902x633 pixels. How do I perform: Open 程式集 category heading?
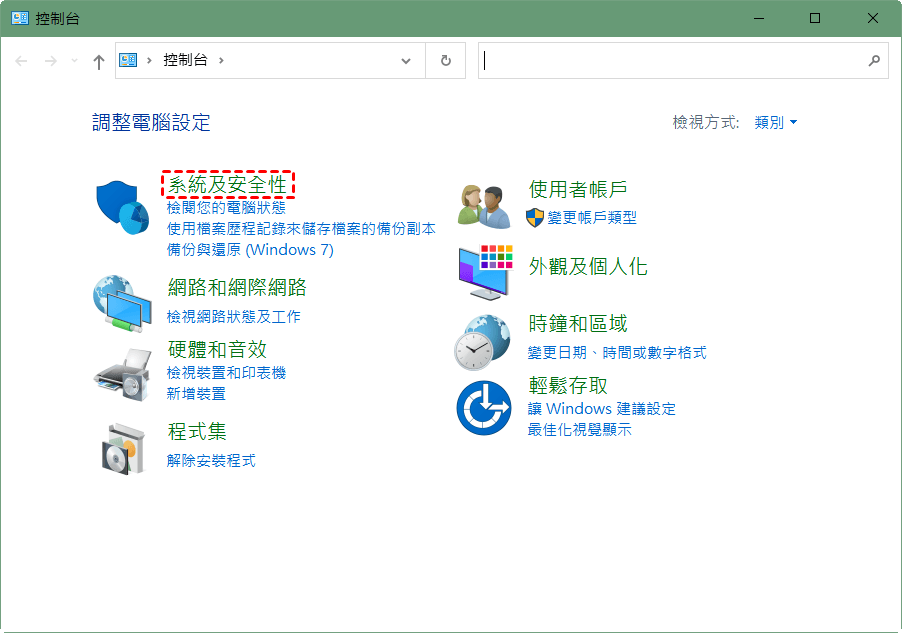point(197,431)
